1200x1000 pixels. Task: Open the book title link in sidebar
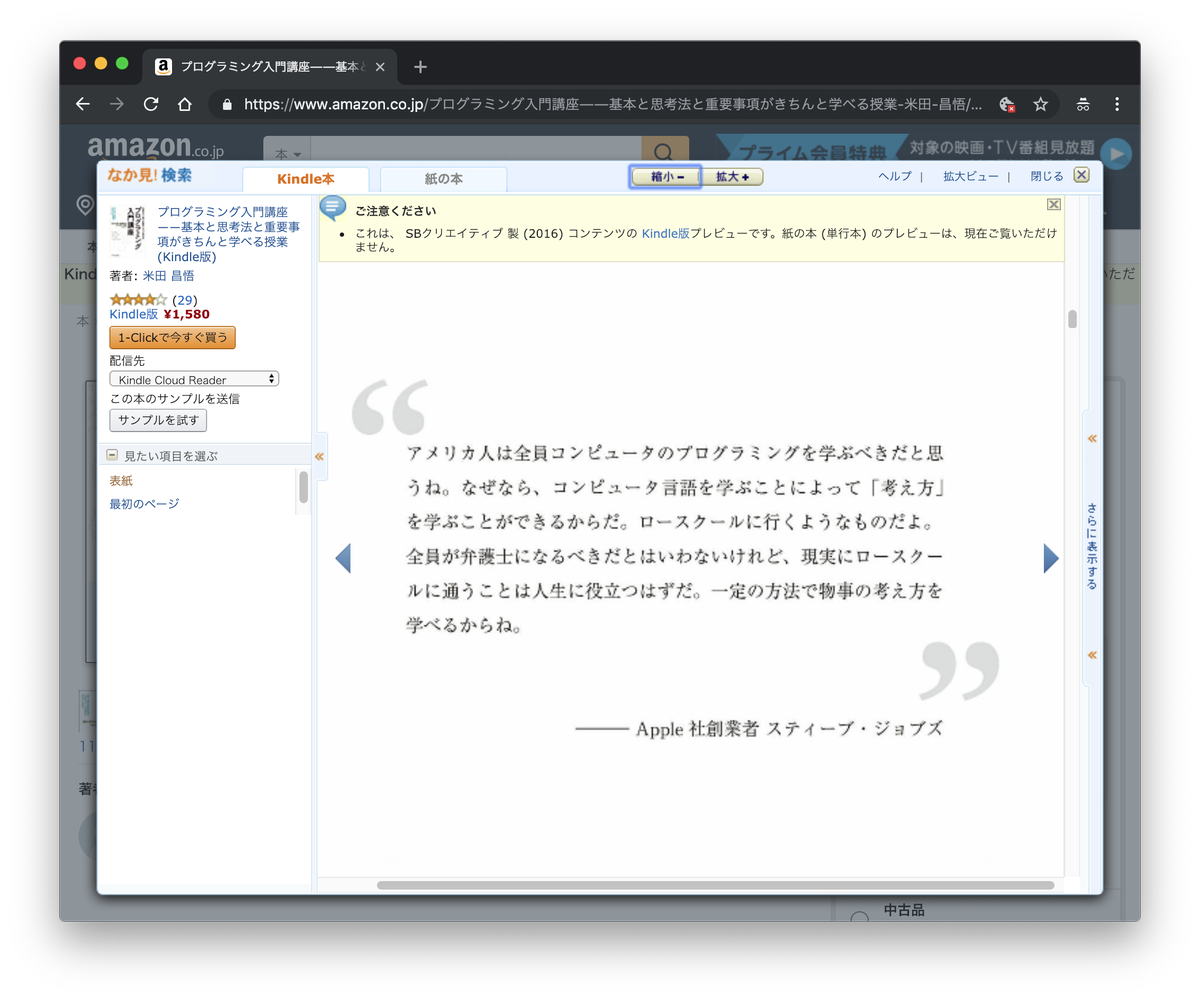coord(229,235)
